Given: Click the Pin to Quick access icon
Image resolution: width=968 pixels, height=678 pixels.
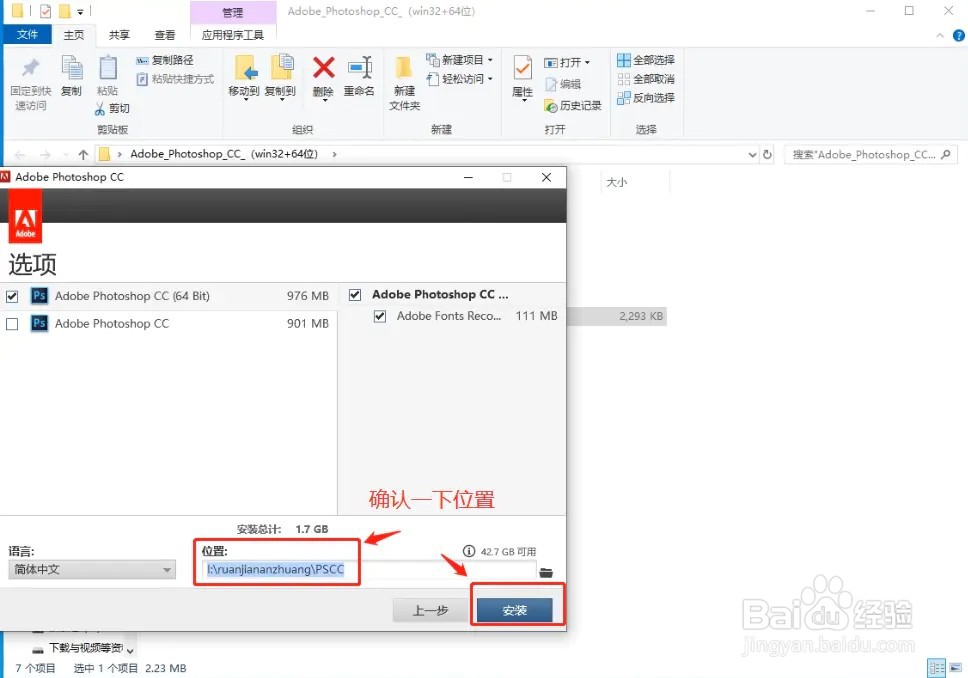Looking at the screenshot, I should [30, 68].
